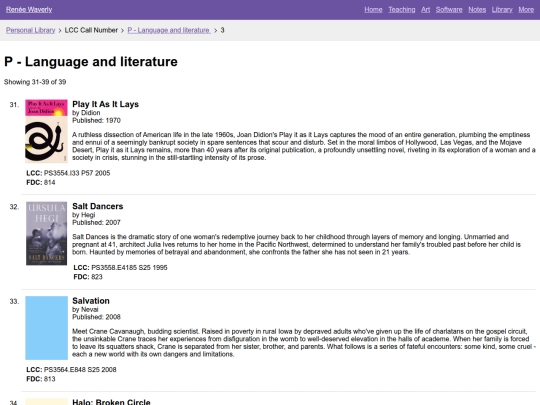Image resolution: width=540 pixels, height=405 pixels.
Task: Select the Salt Dancers title
Action: click(x=97, y=206)
